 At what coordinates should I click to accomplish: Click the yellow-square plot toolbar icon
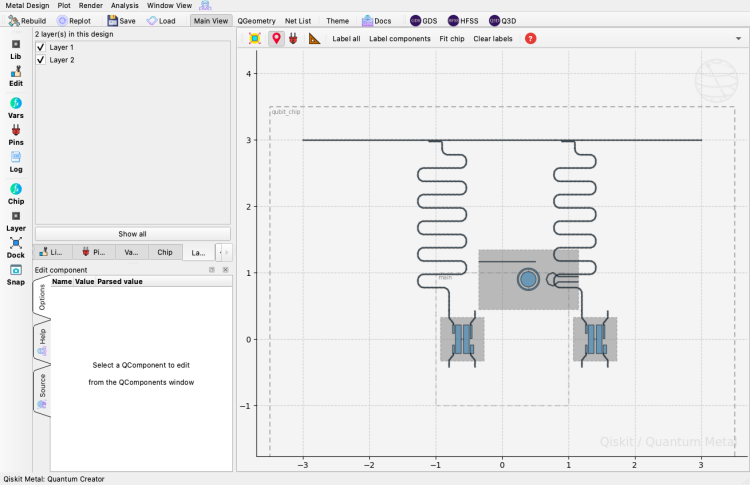(255, 39)
